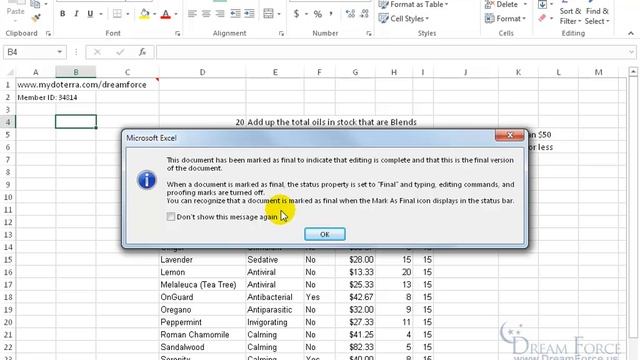Select row 1 header
The height and width of the screenshot is (360, 640).
8,85
